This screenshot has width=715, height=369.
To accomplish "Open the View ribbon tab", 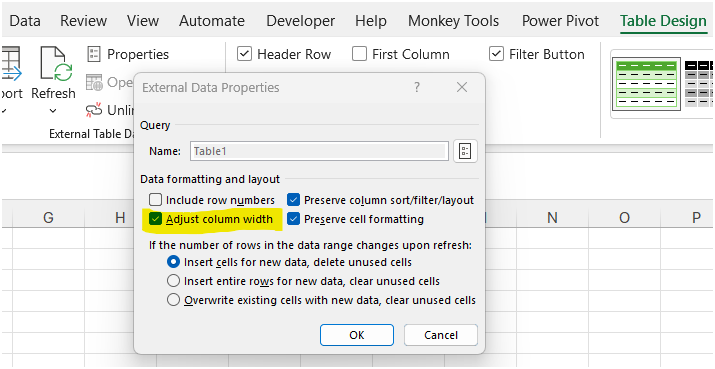I will pos(143,21).
